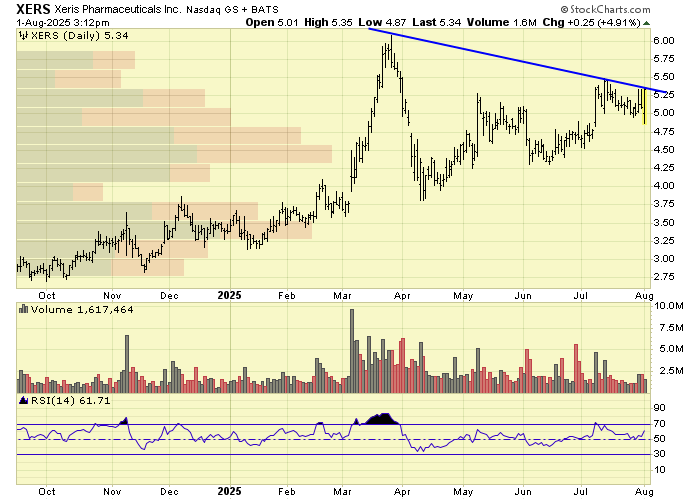Click the Dec label under price chart
Screen dimensions: 700x500
click(169, 296)
